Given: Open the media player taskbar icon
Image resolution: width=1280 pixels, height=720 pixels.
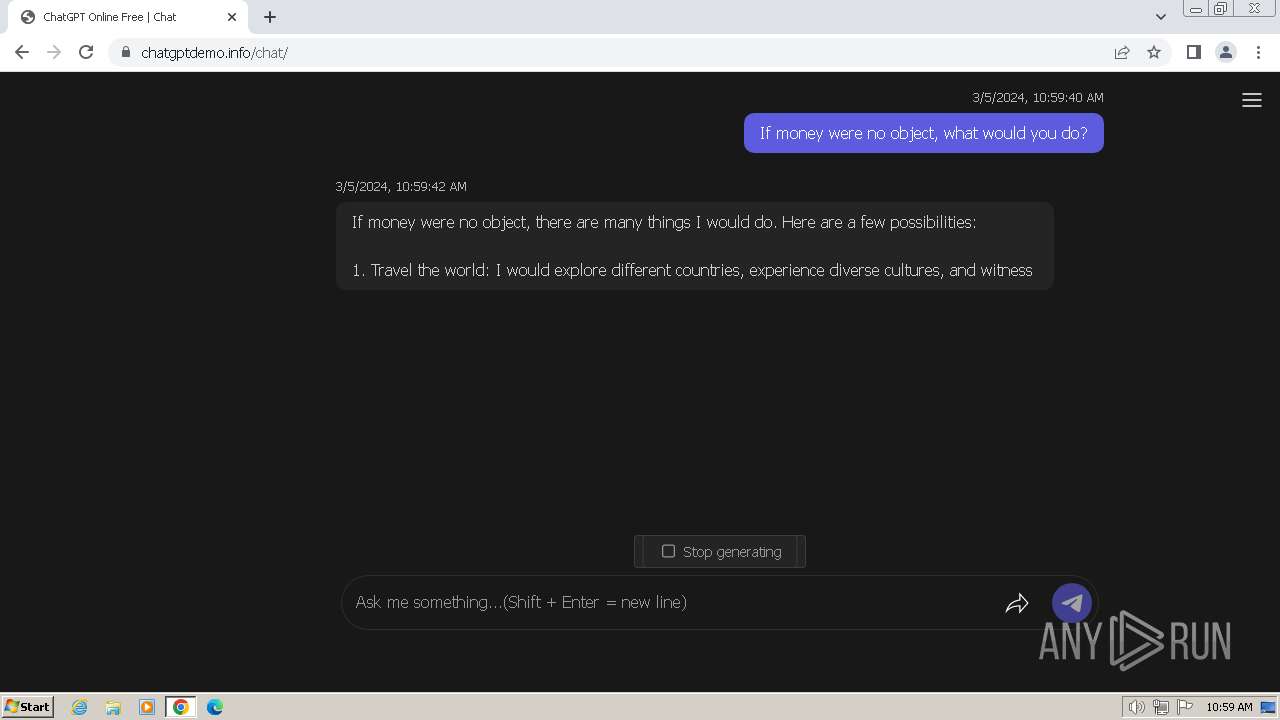Looking at the screenshot, I should [147, 707].
